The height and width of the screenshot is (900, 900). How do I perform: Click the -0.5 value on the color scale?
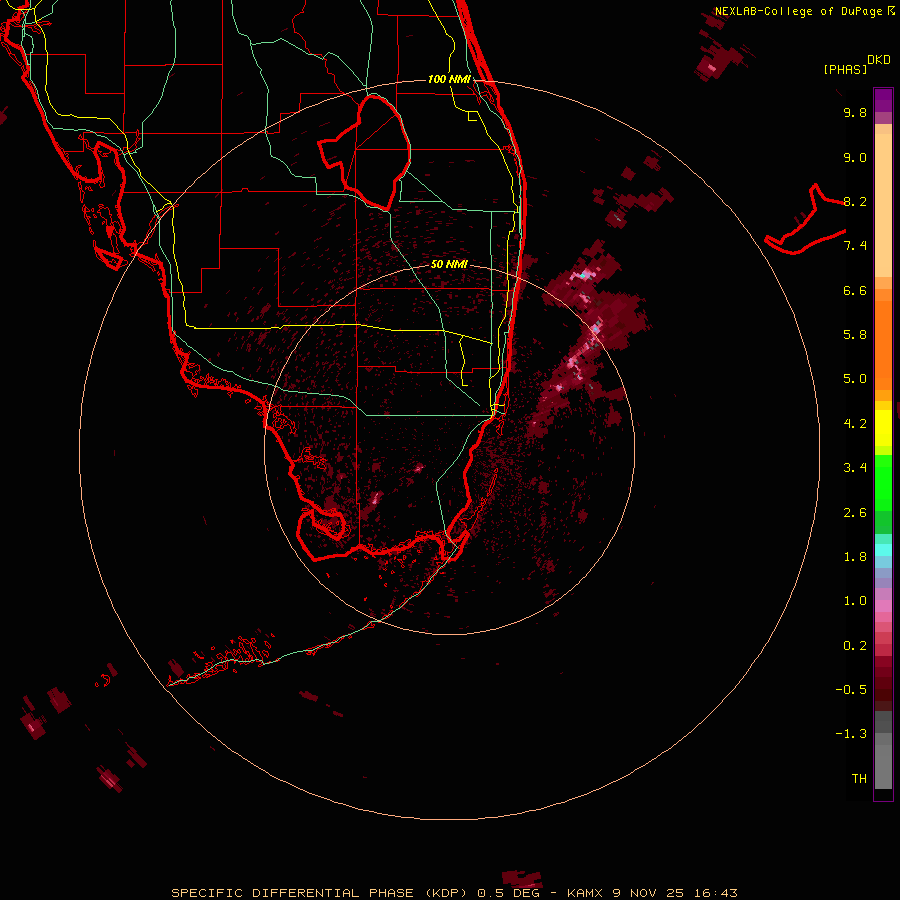851,690
